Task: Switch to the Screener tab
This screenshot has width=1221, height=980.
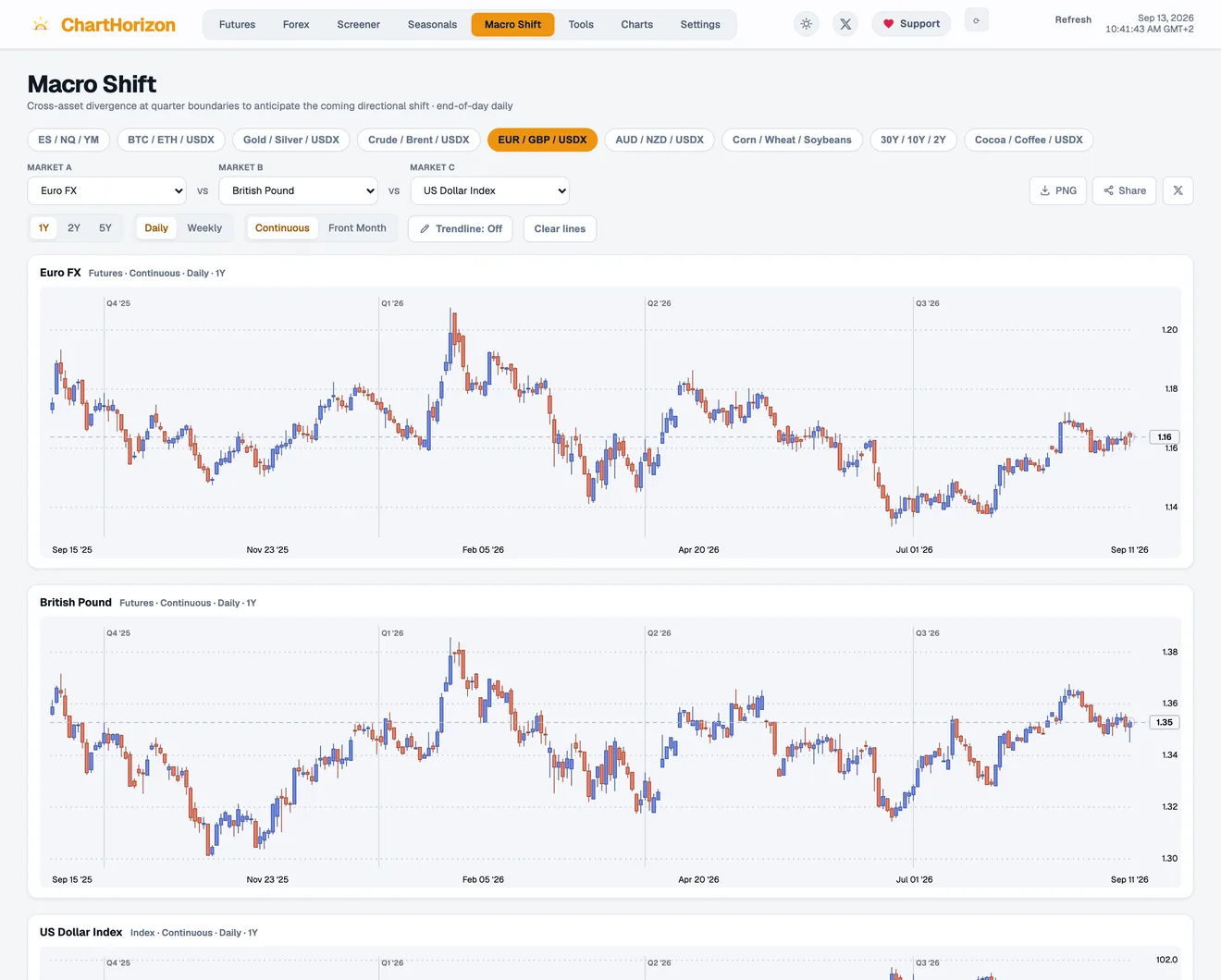Action: (x=359, y=25)
